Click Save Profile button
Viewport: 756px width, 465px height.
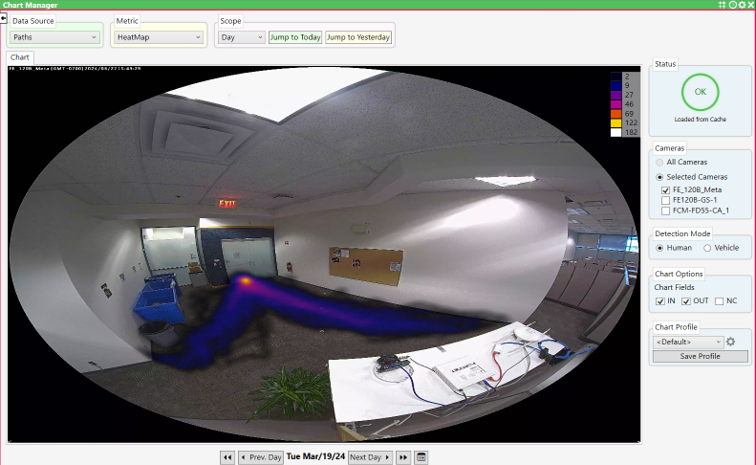pos(700,356)
